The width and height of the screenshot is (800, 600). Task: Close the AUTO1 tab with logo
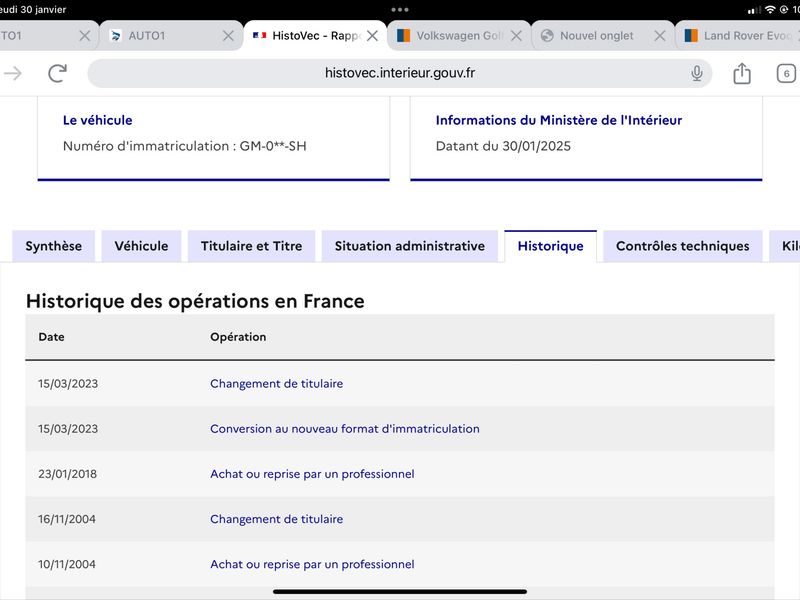[228, 36]
